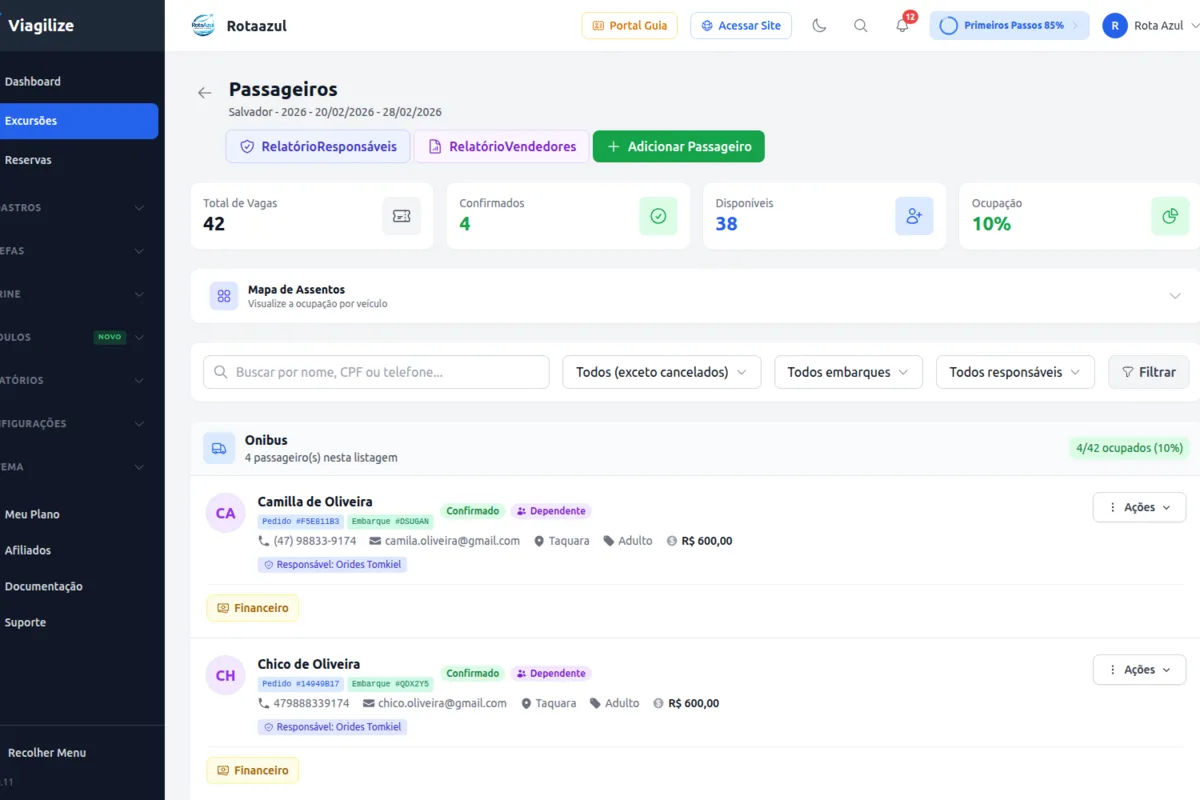Click Responsável: Orides Tomkiel under Chico

coord(332,727)
